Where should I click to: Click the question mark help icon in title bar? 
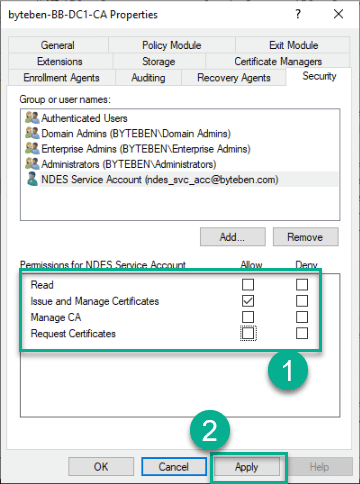click(x=298, y=14)
